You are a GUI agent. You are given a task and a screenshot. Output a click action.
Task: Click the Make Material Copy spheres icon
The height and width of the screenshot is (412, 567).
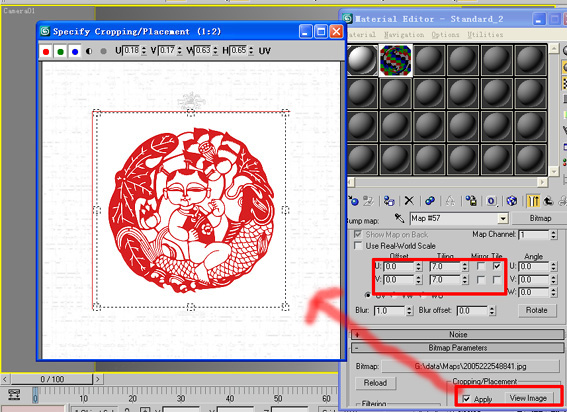tap(430, 200)
